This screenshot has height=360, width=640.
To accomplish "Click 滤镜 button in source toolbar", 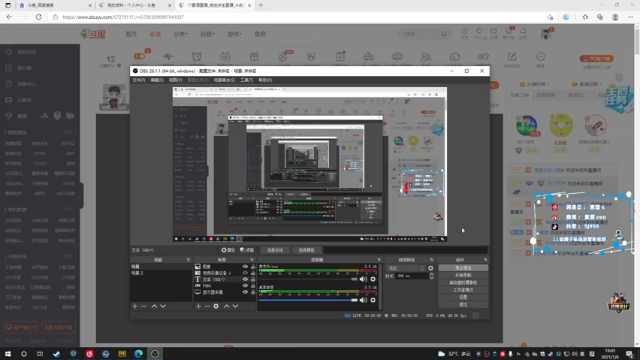I will click(247, 250).
